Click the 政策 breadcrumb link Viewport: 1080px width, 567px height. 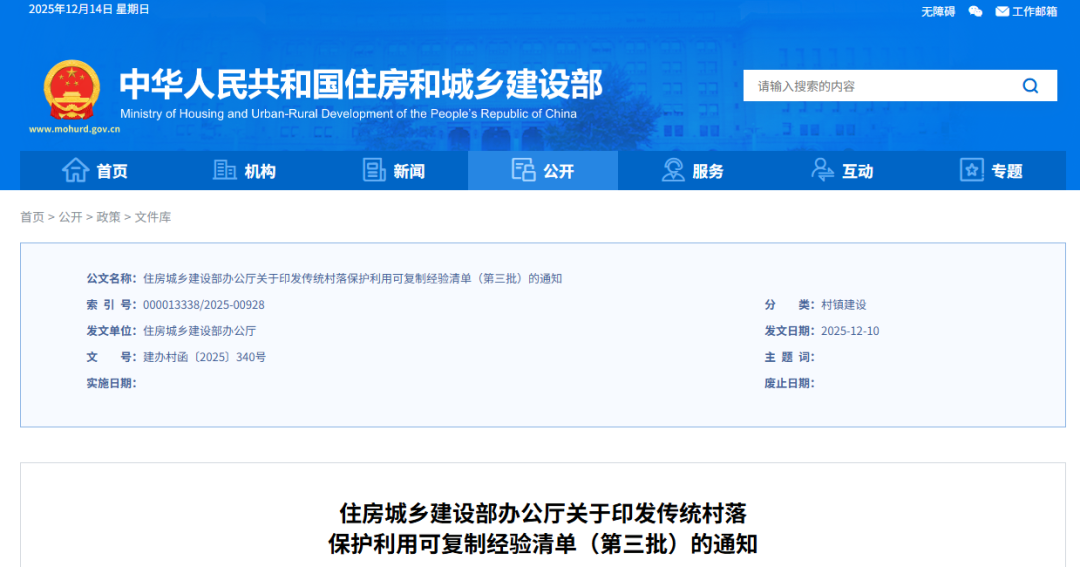point(108,217)
